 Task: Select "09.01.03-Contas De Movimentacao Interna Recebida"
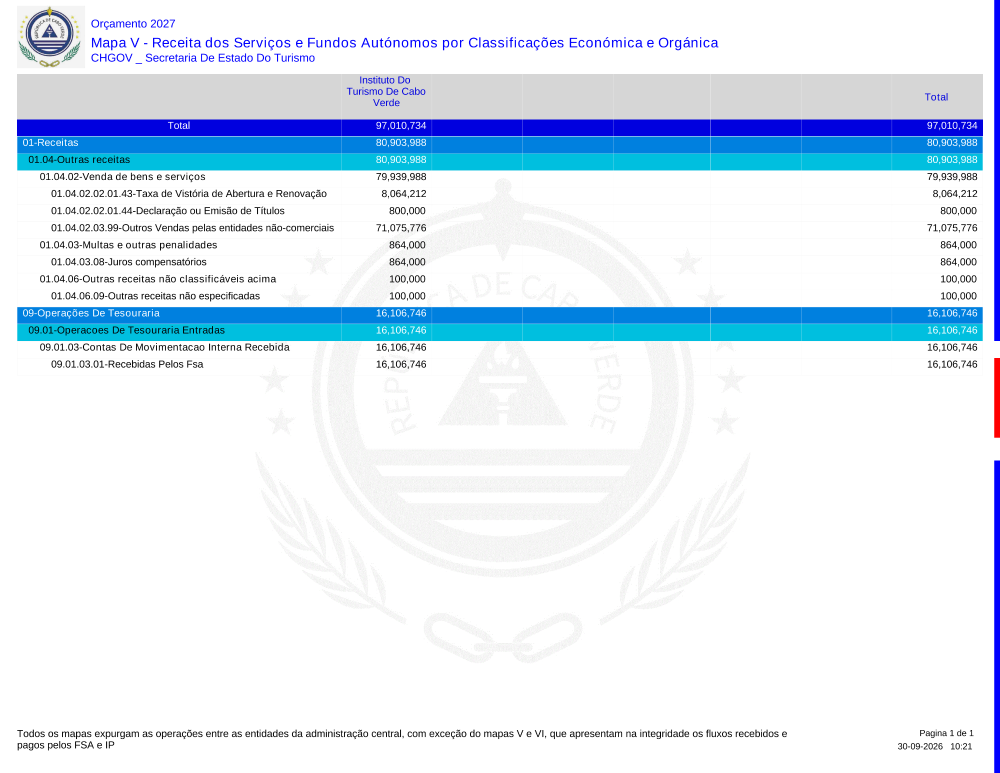point(165,348)
